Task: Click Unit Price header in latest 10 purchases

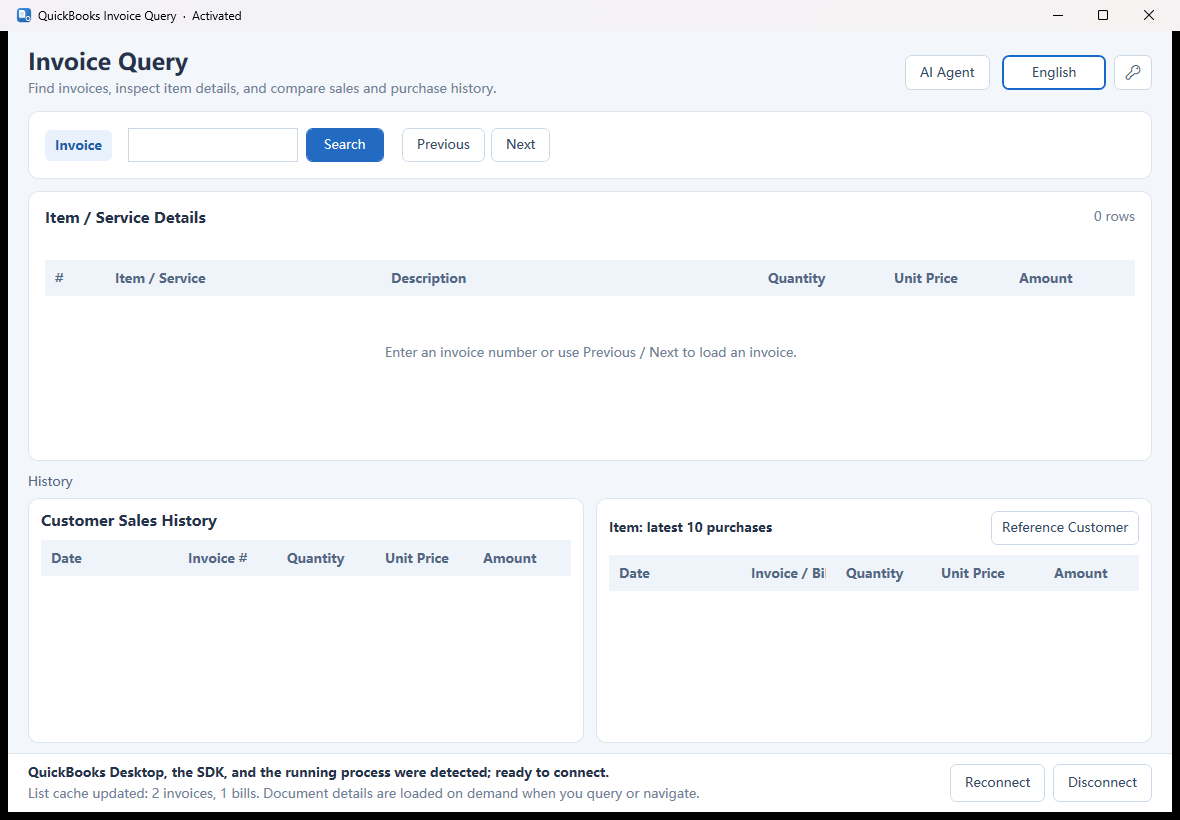Action: (972, 573)
